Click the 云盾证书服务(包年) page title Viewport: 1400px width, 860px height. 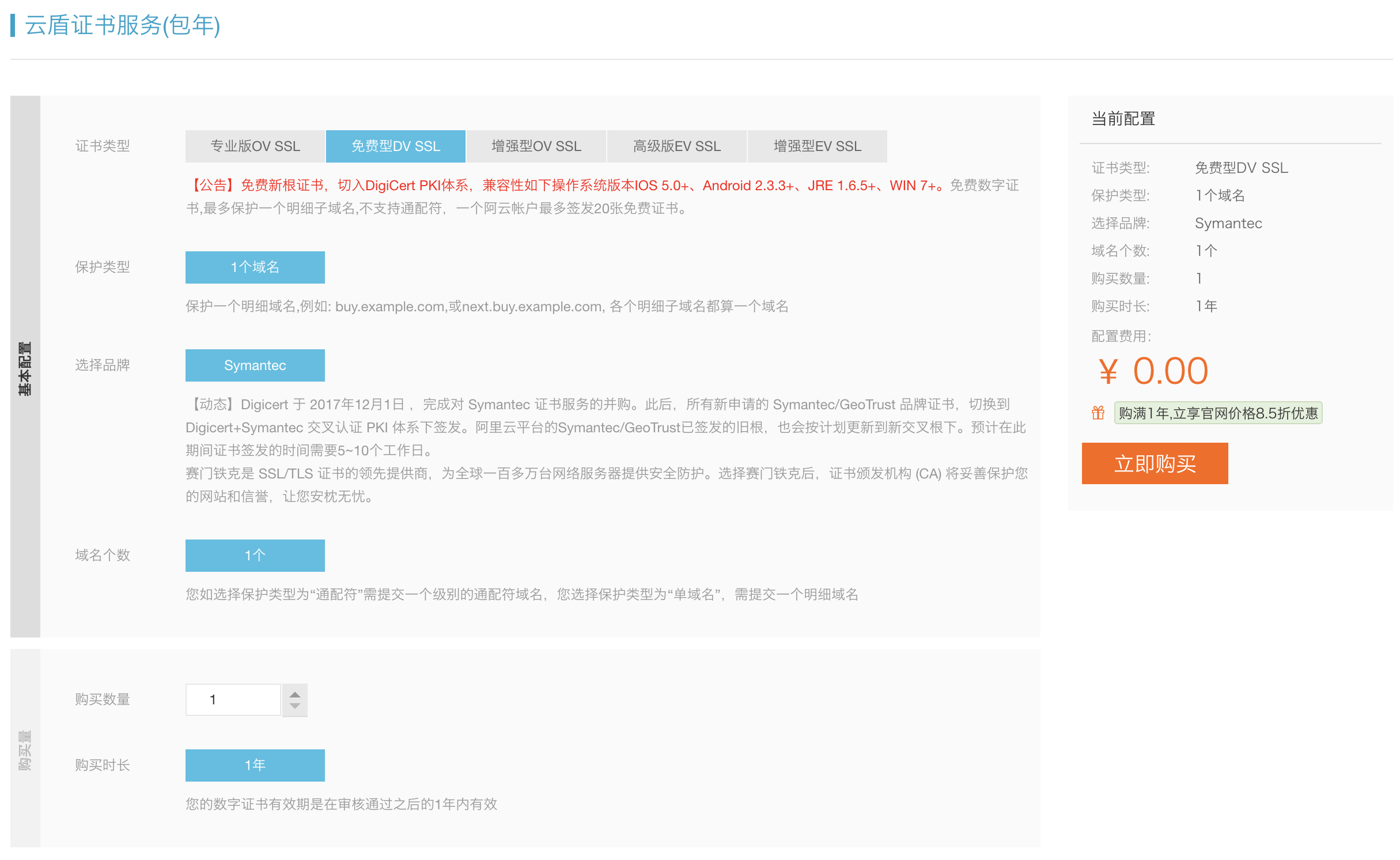tap(122, 25)
